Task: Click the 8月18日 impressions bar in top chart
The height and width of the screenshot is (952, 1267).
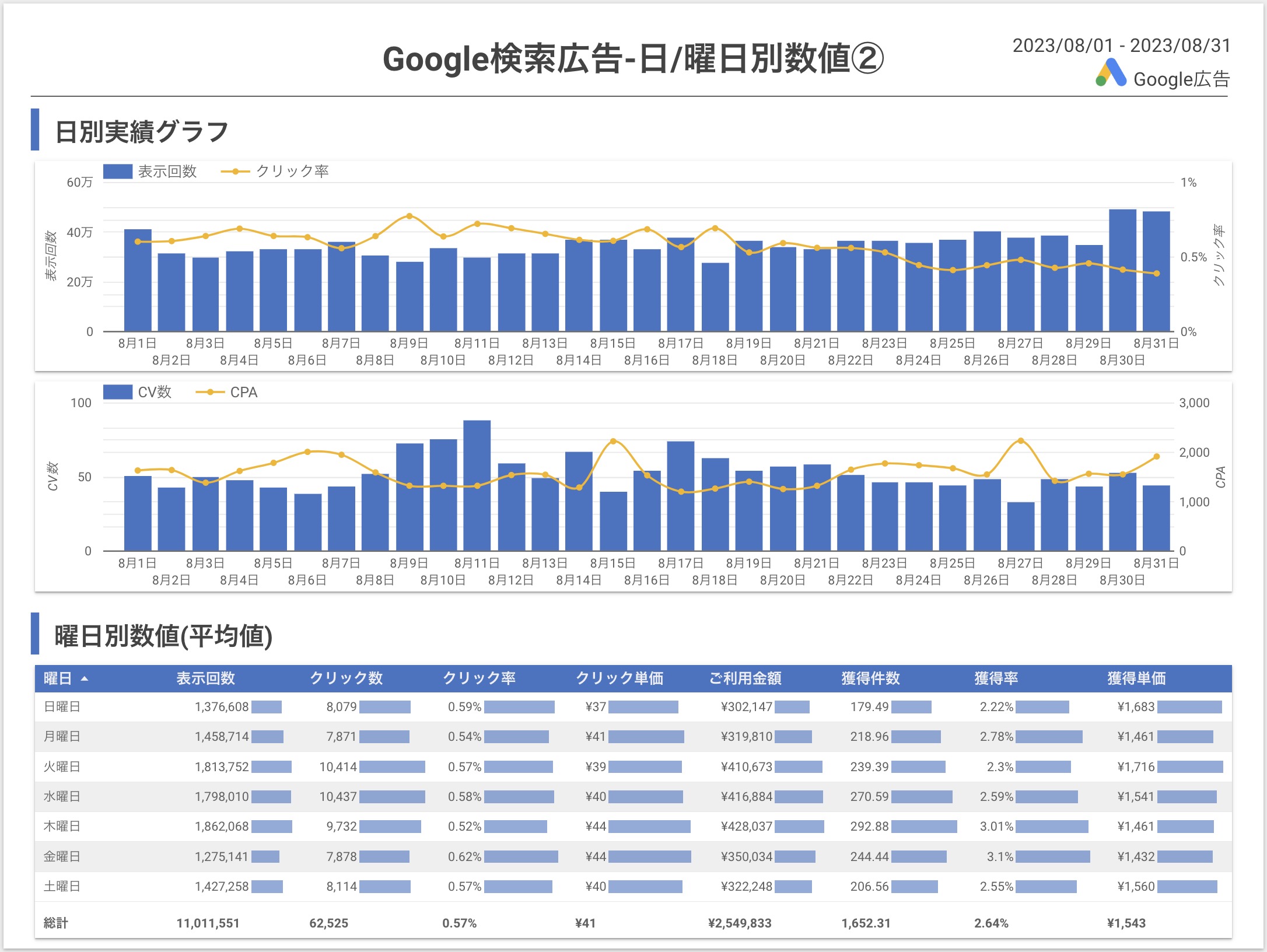Action: (715, 297)
